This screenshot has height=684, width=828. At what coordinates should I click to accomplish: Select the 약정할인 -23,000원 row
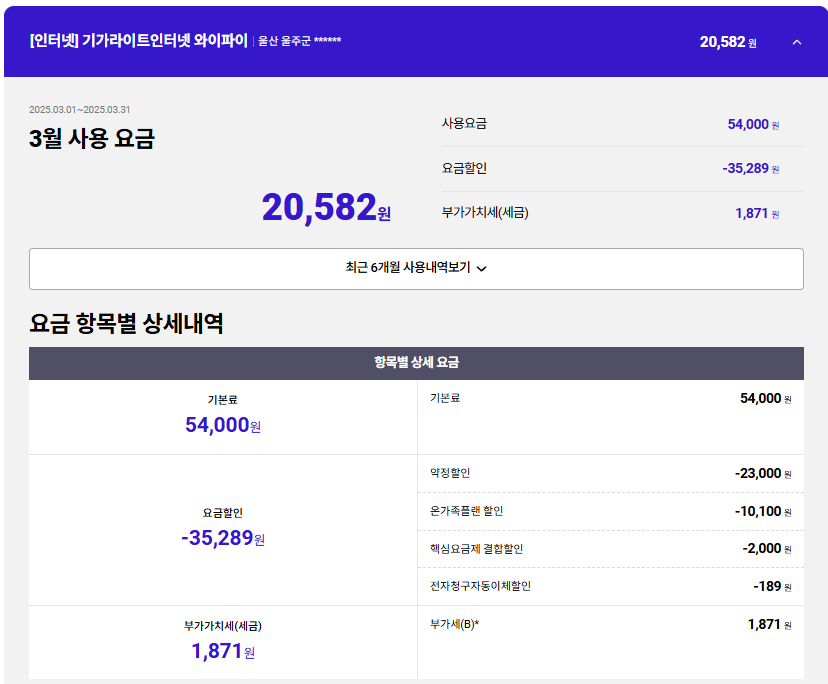coord(610,473)
